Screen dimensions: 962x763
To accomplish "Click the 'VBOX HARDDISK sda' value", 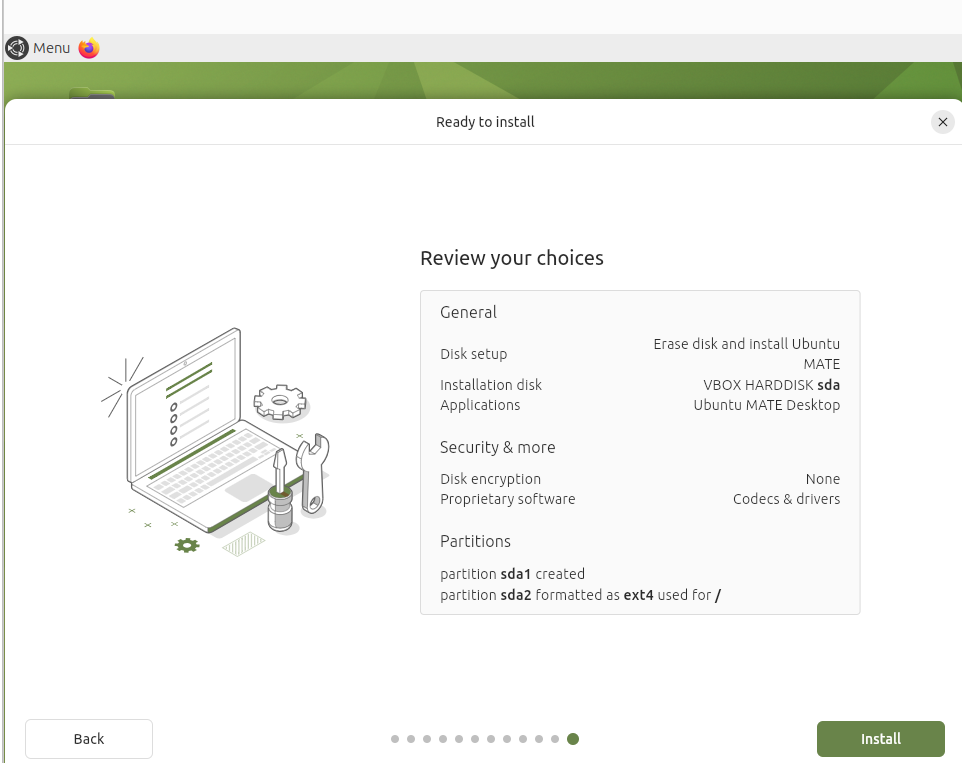I will pos(771,385).
